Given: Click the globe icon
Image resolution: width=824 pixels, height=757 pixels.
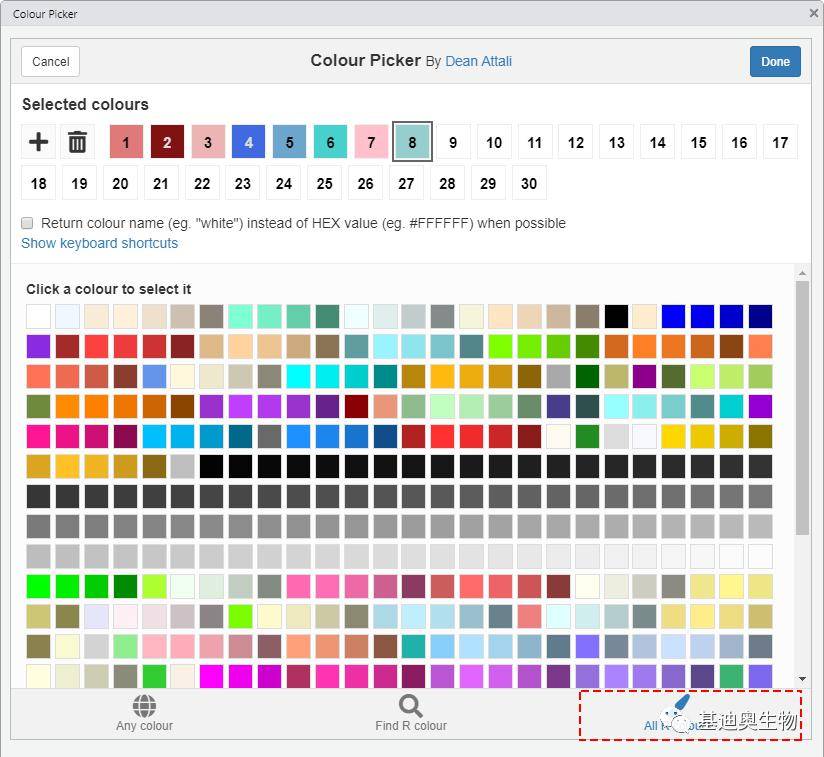Looking at the screenshot, I should point(144,706).
